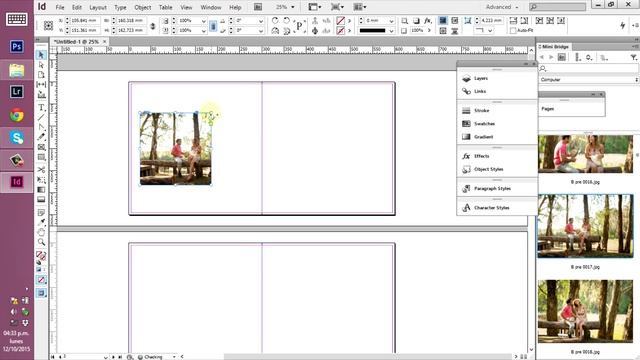Open the Go to Bridge icon

pyautogui.click(x=258, y=7)
